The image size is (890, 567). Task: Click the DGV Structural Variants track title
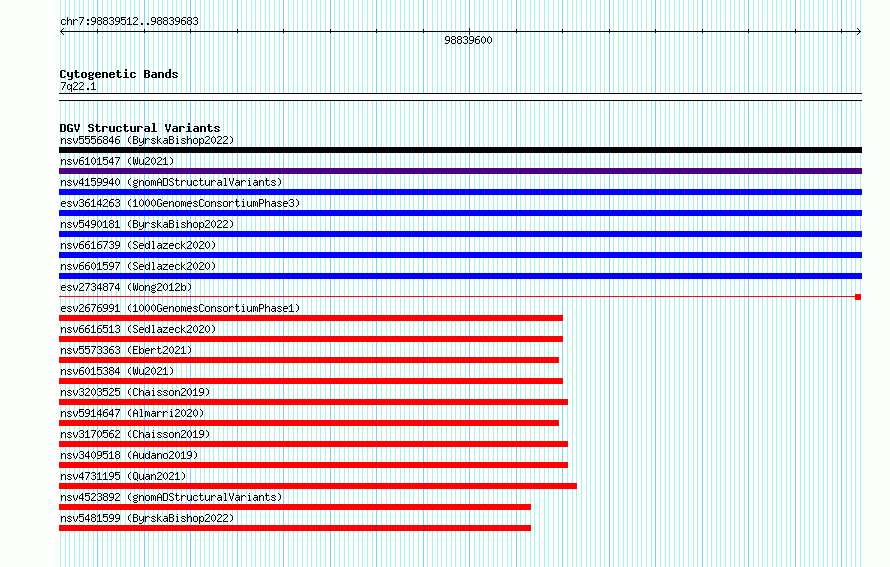click(x=140, y=128)
